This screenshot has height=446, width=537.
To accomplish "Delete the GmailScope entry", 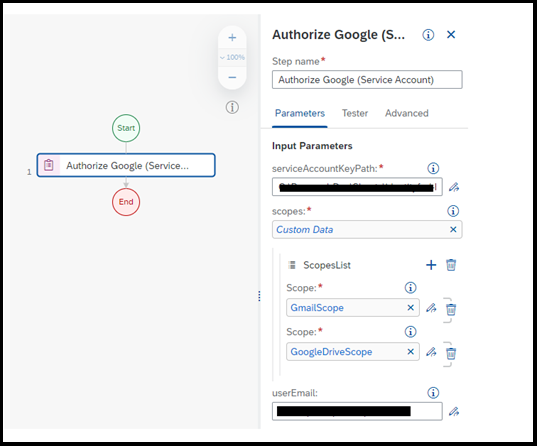I will click(x=451, y=309).
